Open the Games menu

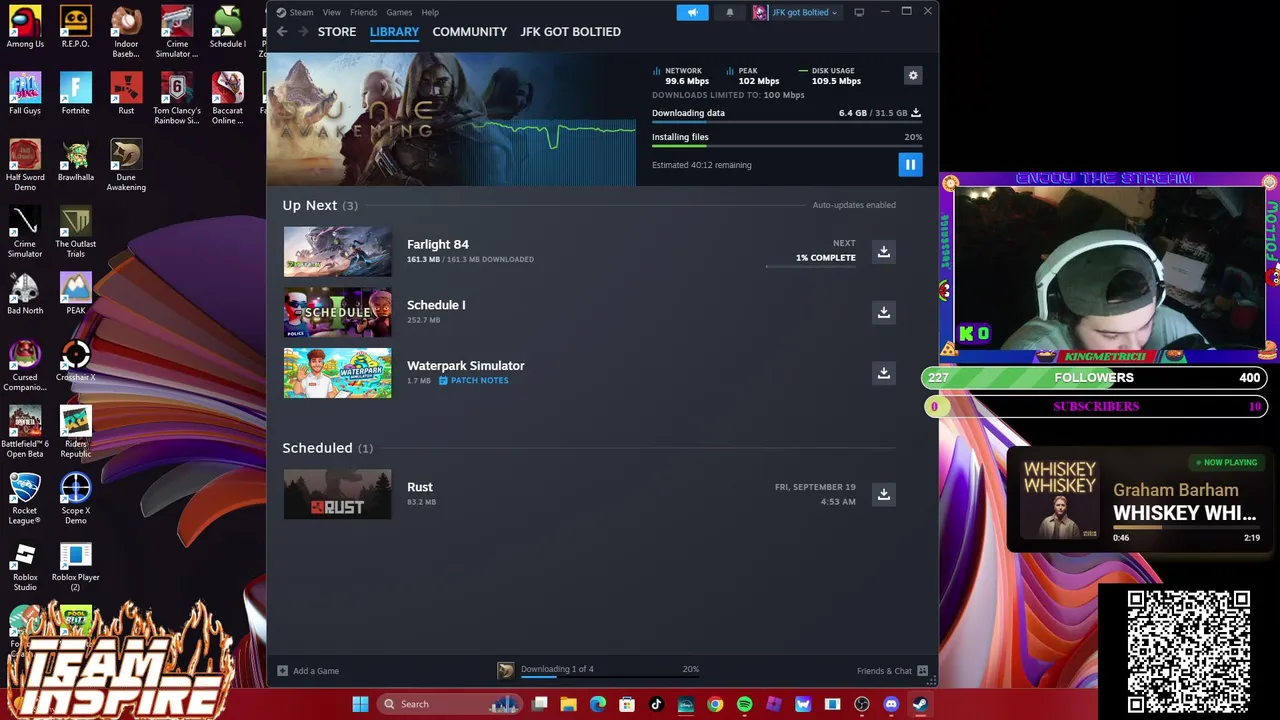tap(399, 12)
